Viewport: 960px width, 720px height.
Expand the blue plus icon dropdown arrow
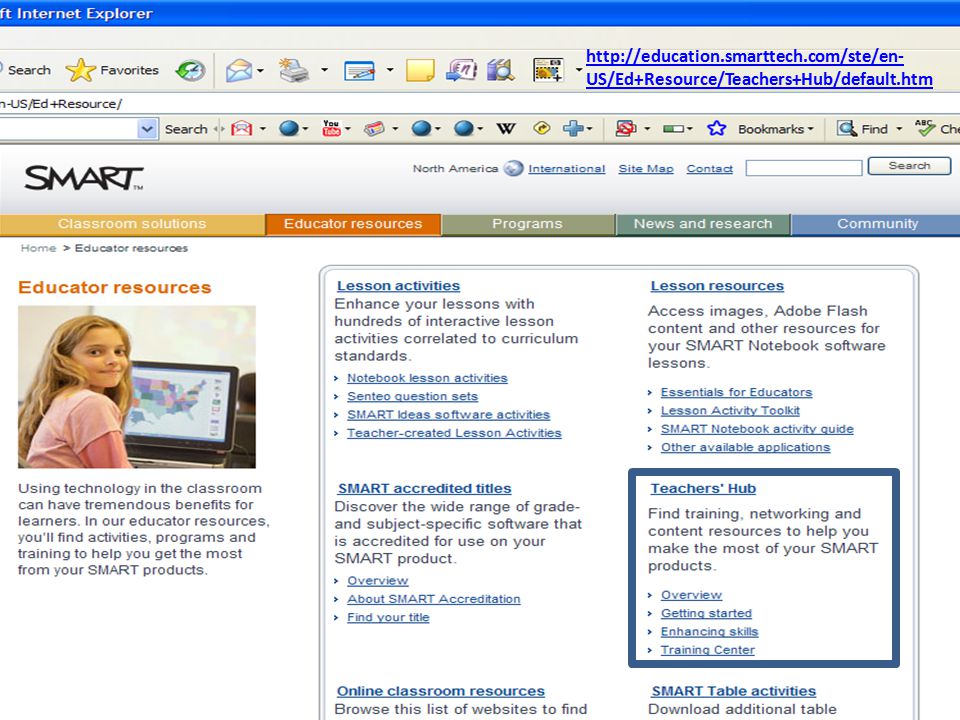[589, 129]
